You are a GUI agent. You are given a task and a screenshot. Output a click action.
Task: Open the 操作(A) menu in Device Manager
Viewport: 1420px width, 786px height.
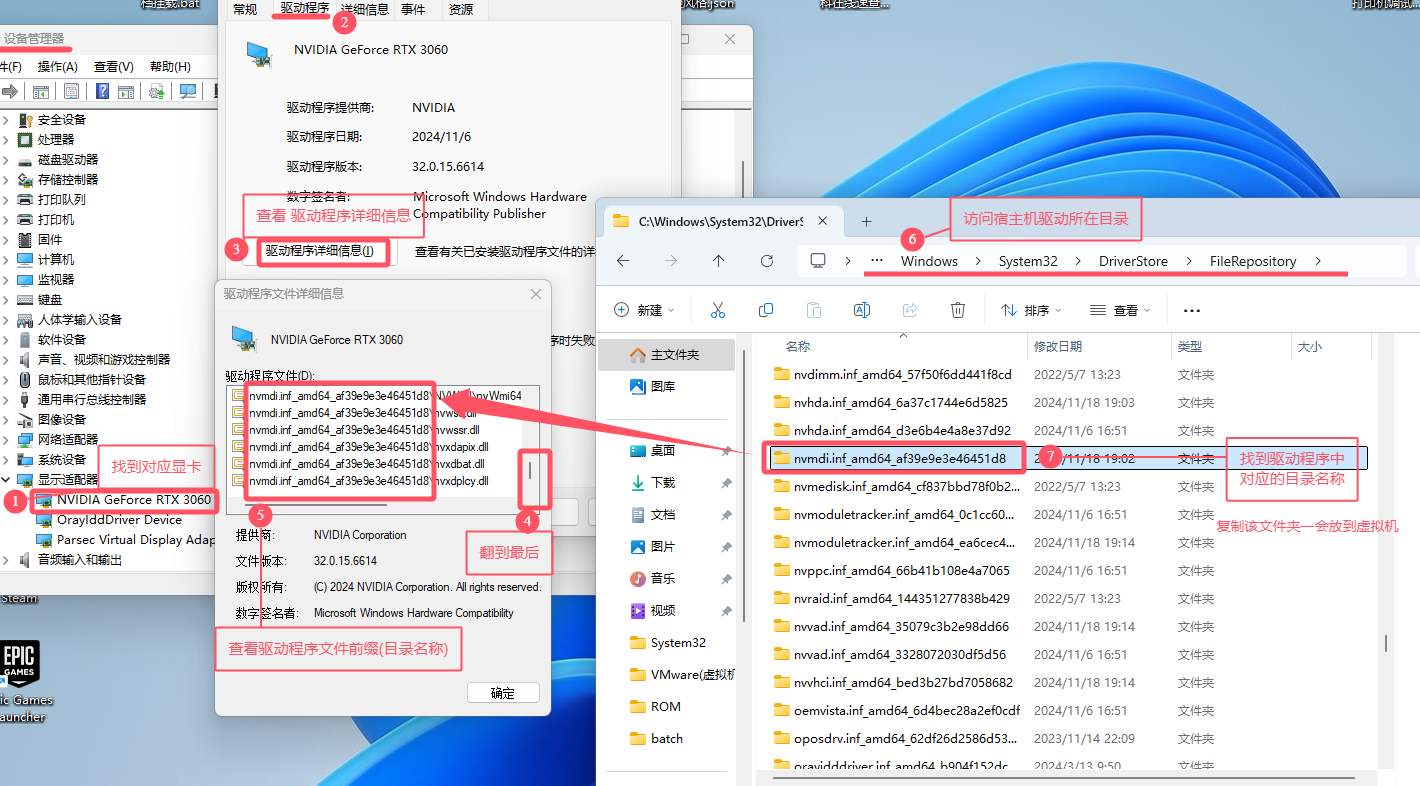(x=57, y=66)
